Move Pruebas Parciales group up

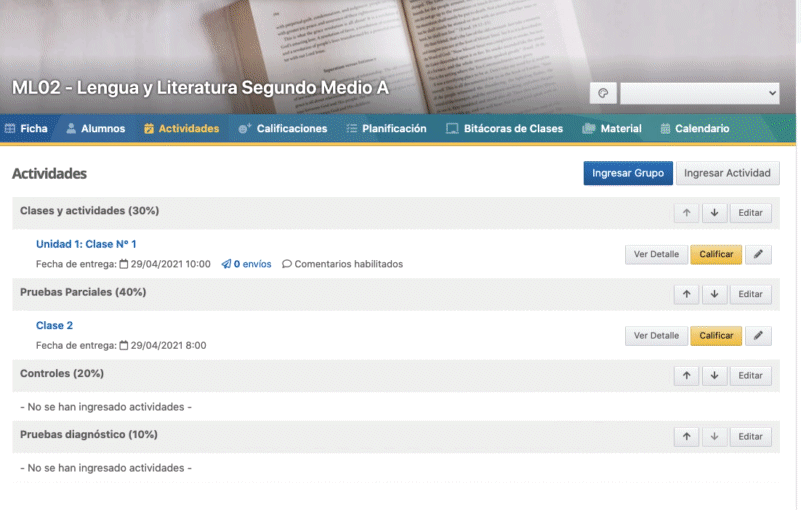pyautogui.click(x=686, y=294)
